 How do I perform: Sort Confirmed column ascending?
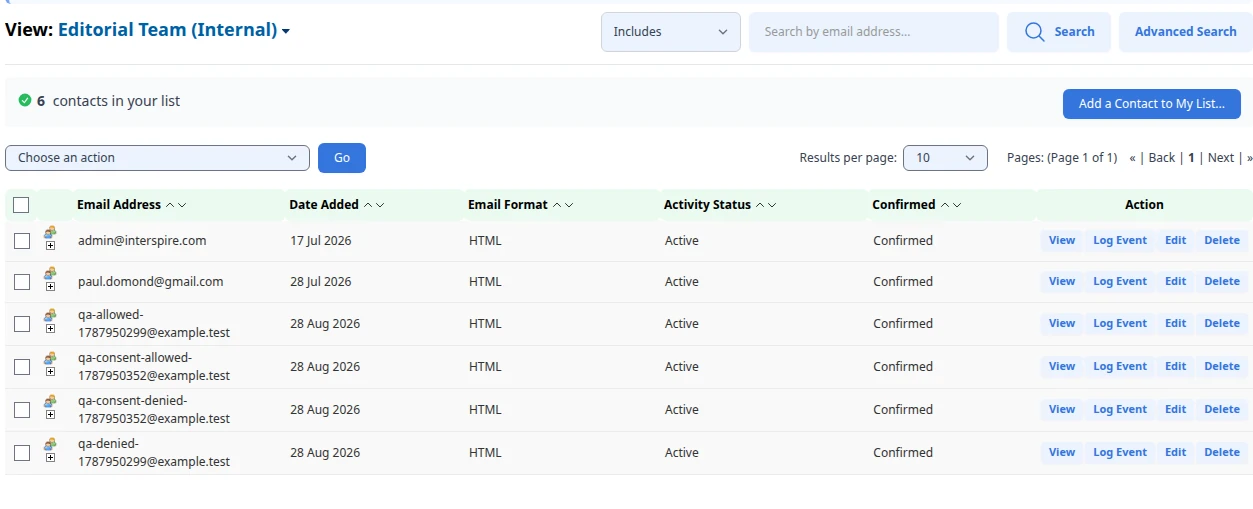945,205
